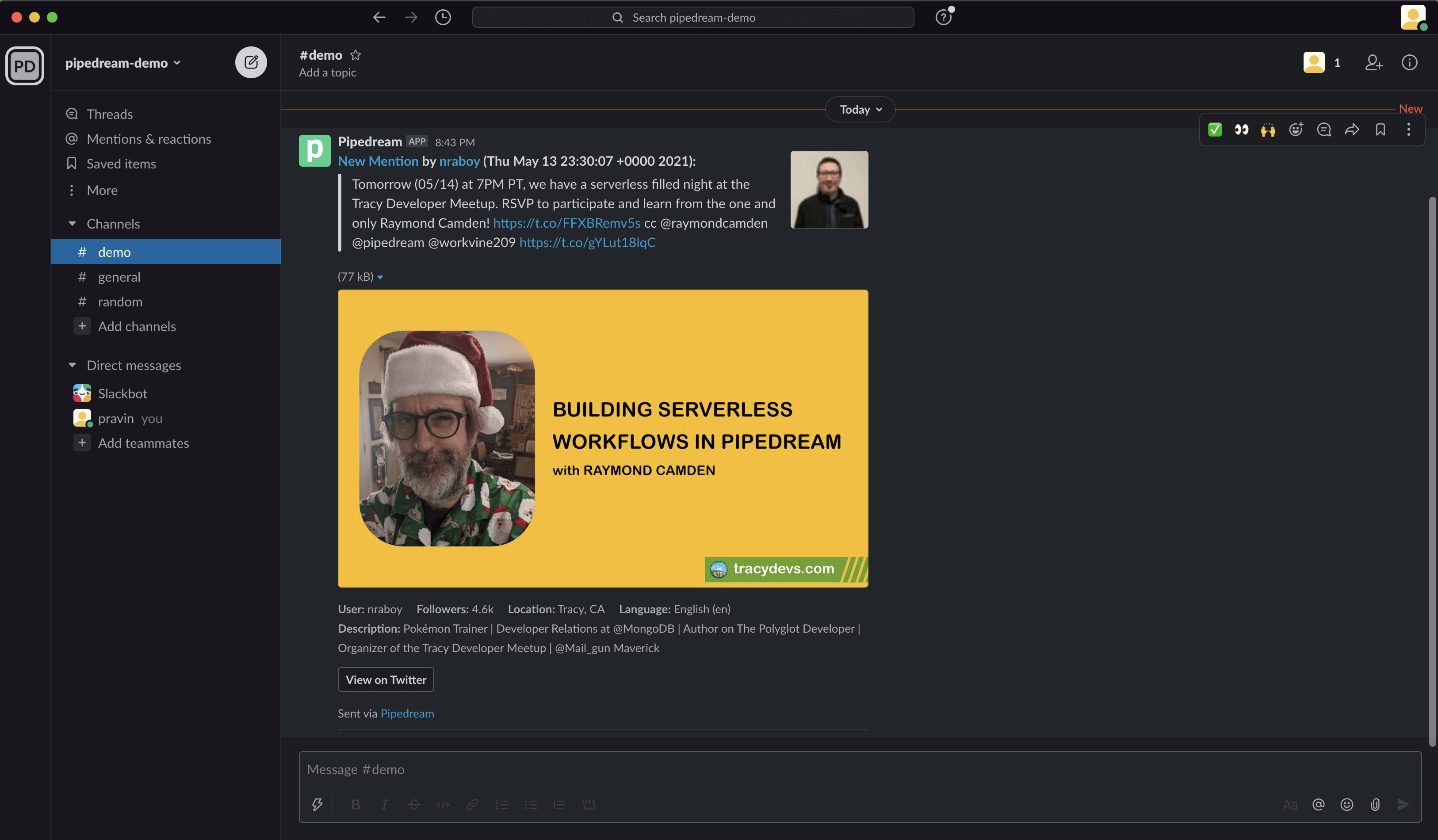Click the attach file paperclip icon

click(x=1375, y=805)
